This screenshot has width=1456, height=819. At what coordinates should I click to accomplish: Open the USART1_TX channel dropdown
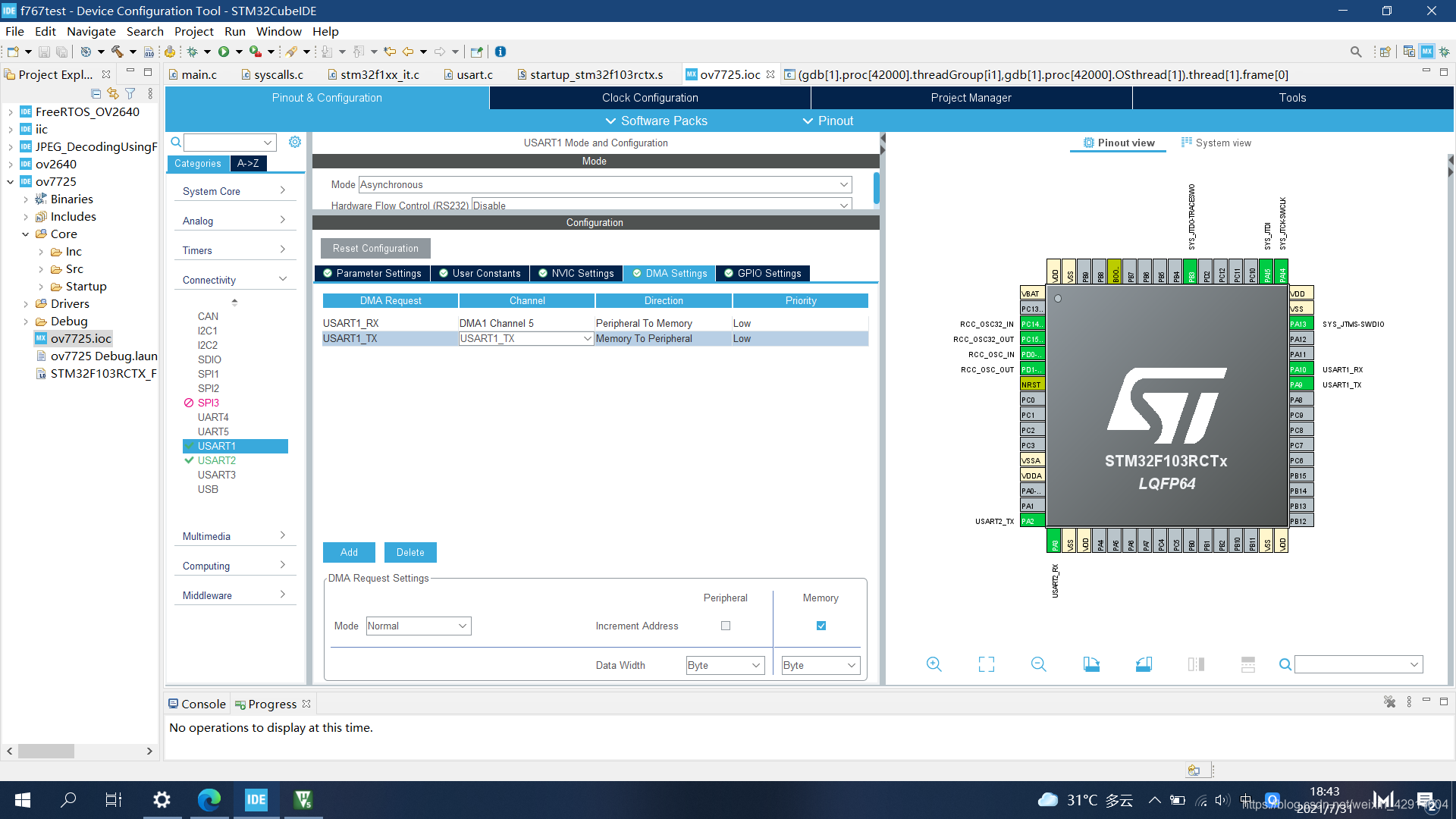coord(526,338)
